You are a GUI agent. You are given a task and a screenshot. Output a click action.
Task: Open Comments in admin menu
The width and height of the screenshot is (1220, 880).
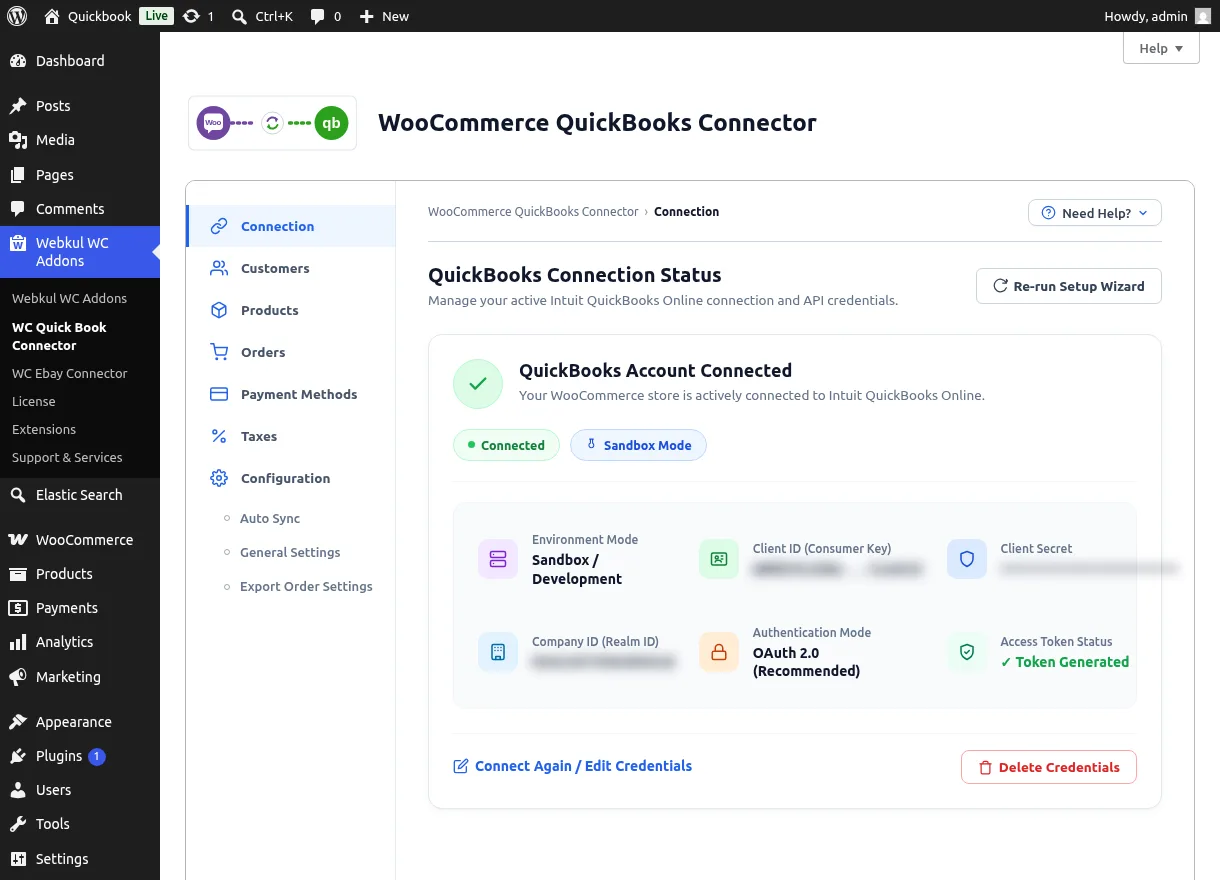click(80, 208)
